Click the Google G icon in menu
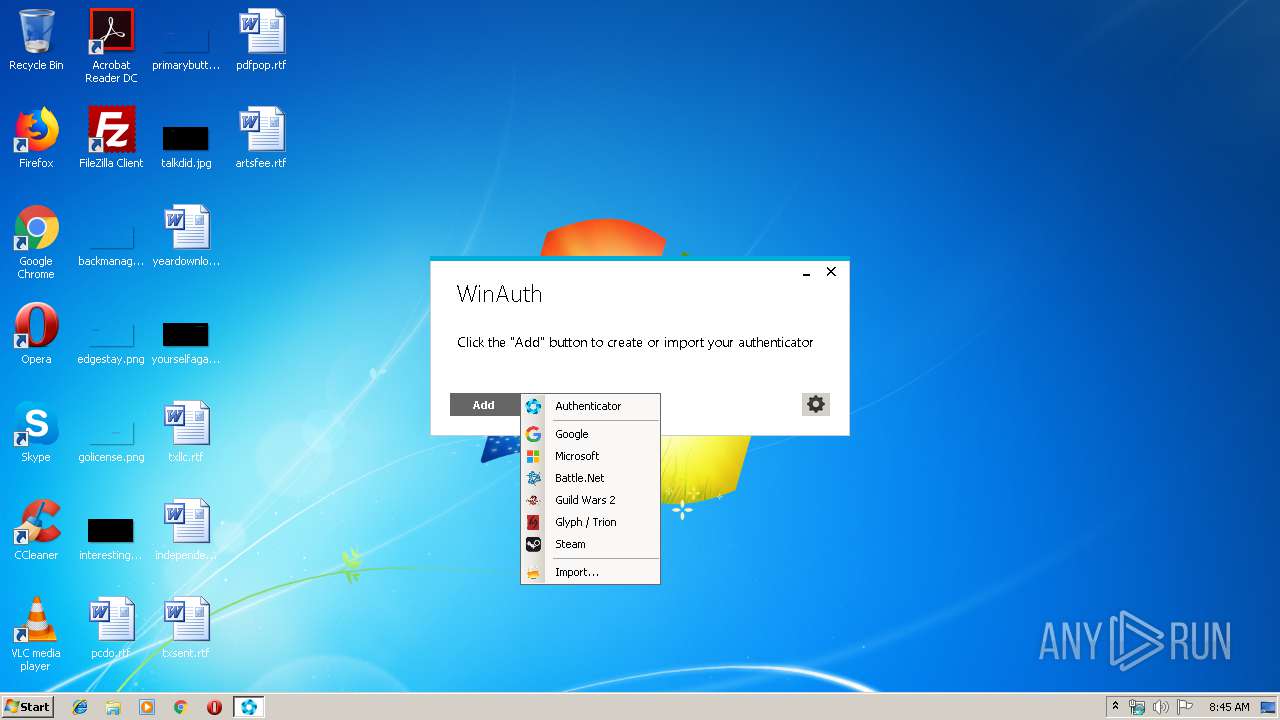 [533, 434]
